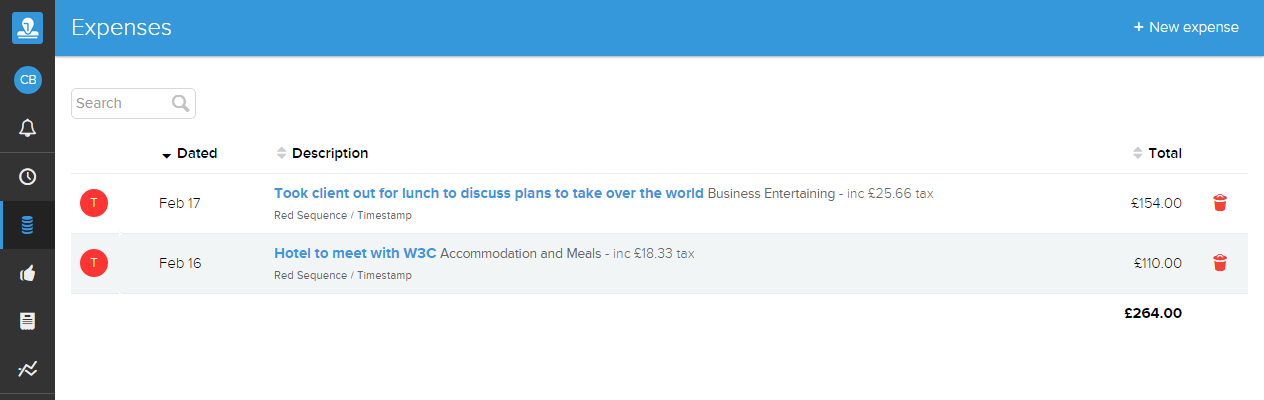Image resolution: width=1264 pixels, height=400 pixels.
Task: Click the red T avatar for Feb 17
Action: pyautogui.click(x=94, y=203)
